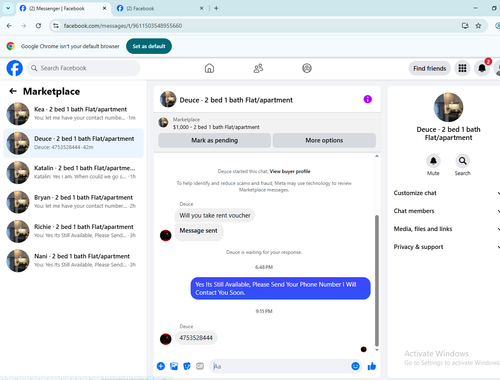Click the 'Message sent' bubble
Image resolution: width=500 pixels, height=380 pixels.
point(199,231)
